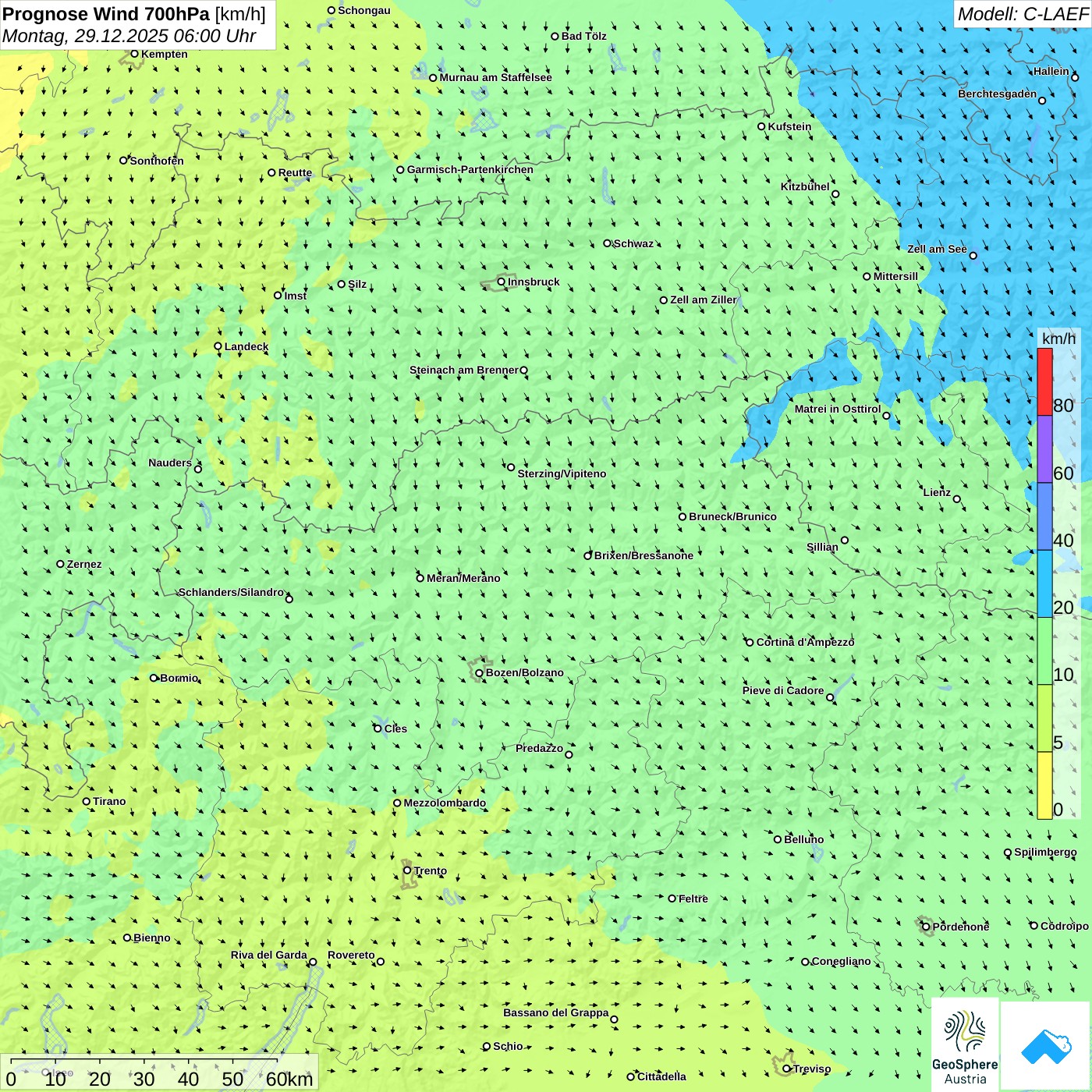This screenshot has width=1092, height=1092.
Task: Click the Landeck city label
Action: tap(246, 346)
